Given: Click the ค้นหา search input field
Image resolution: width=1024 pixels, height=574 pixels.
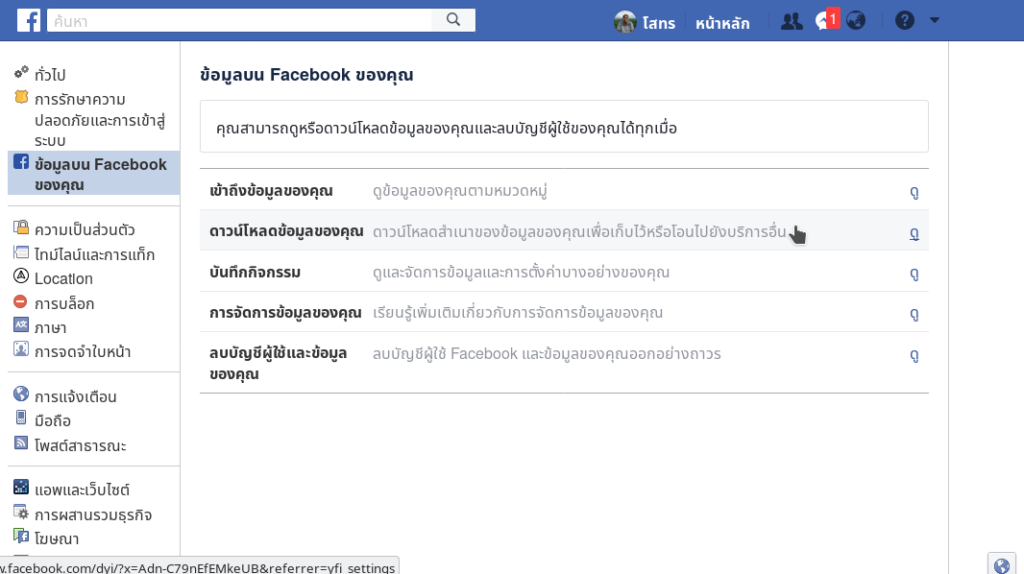Looking at the screenshot, I should pyautogui.click(x=239, y=20).
